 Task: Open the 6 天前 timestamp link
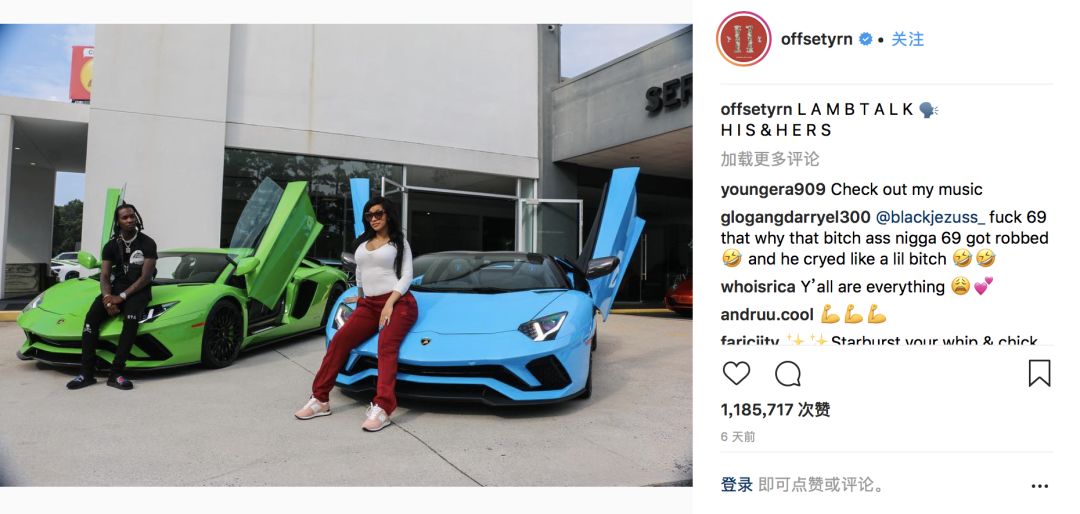(x=738, y=437)
